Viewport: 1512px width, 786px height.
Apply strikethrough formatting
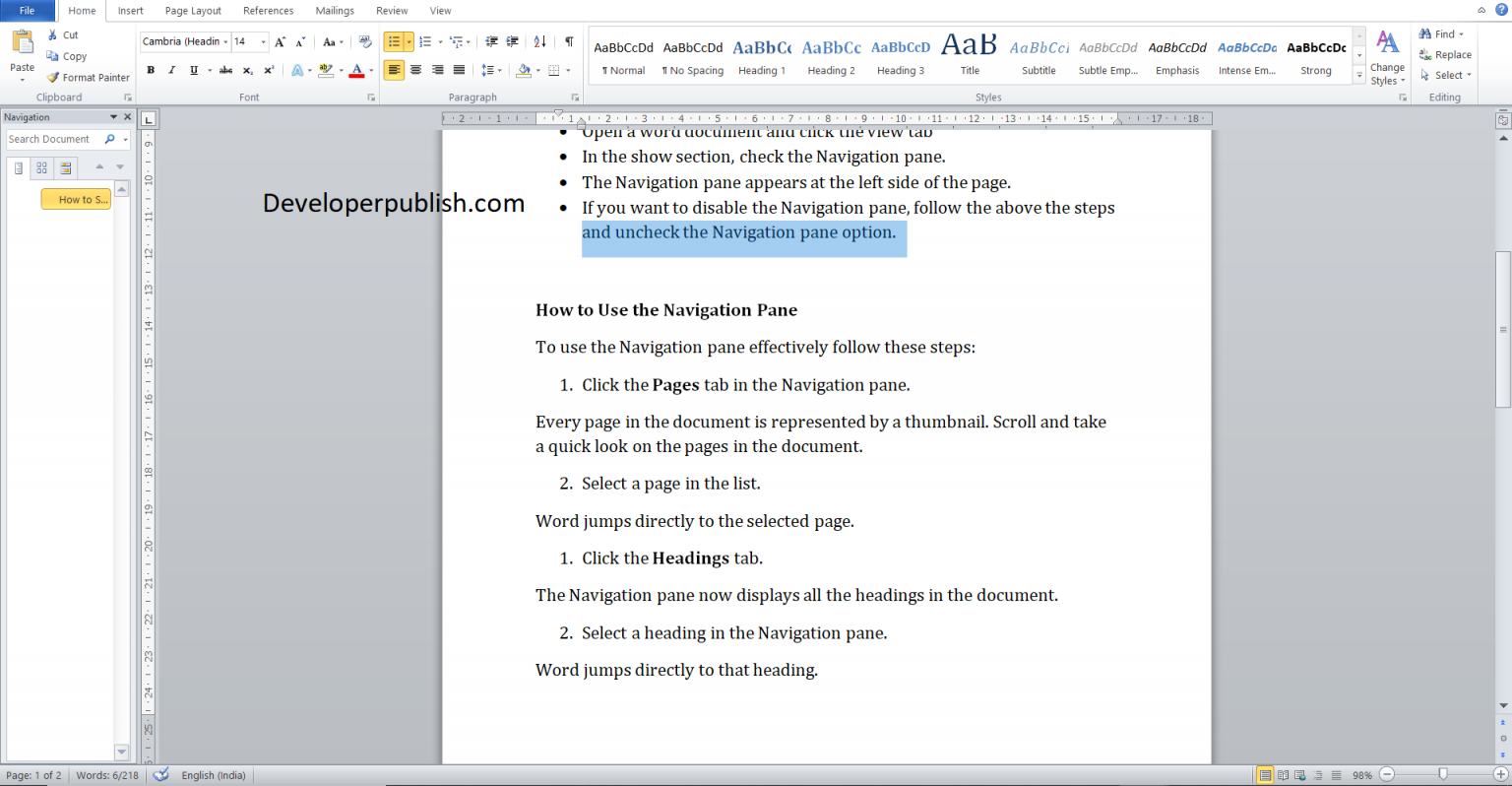tap(225, 70)
